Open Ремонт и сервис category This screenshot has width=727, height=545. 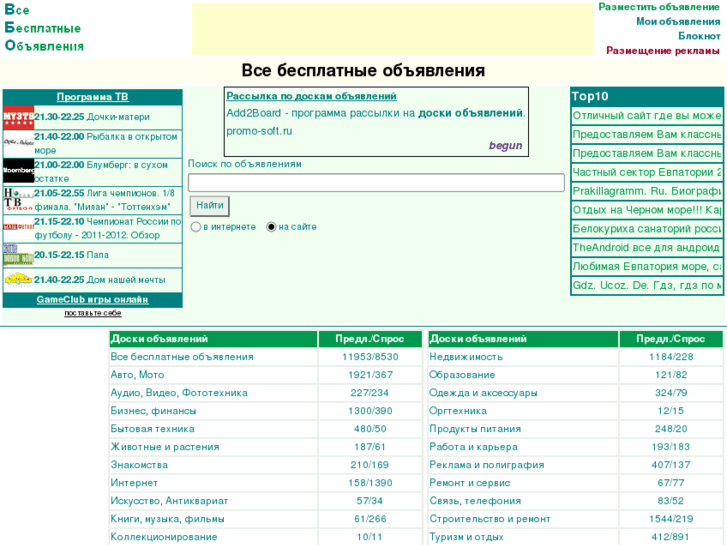[x=470, y=483]
